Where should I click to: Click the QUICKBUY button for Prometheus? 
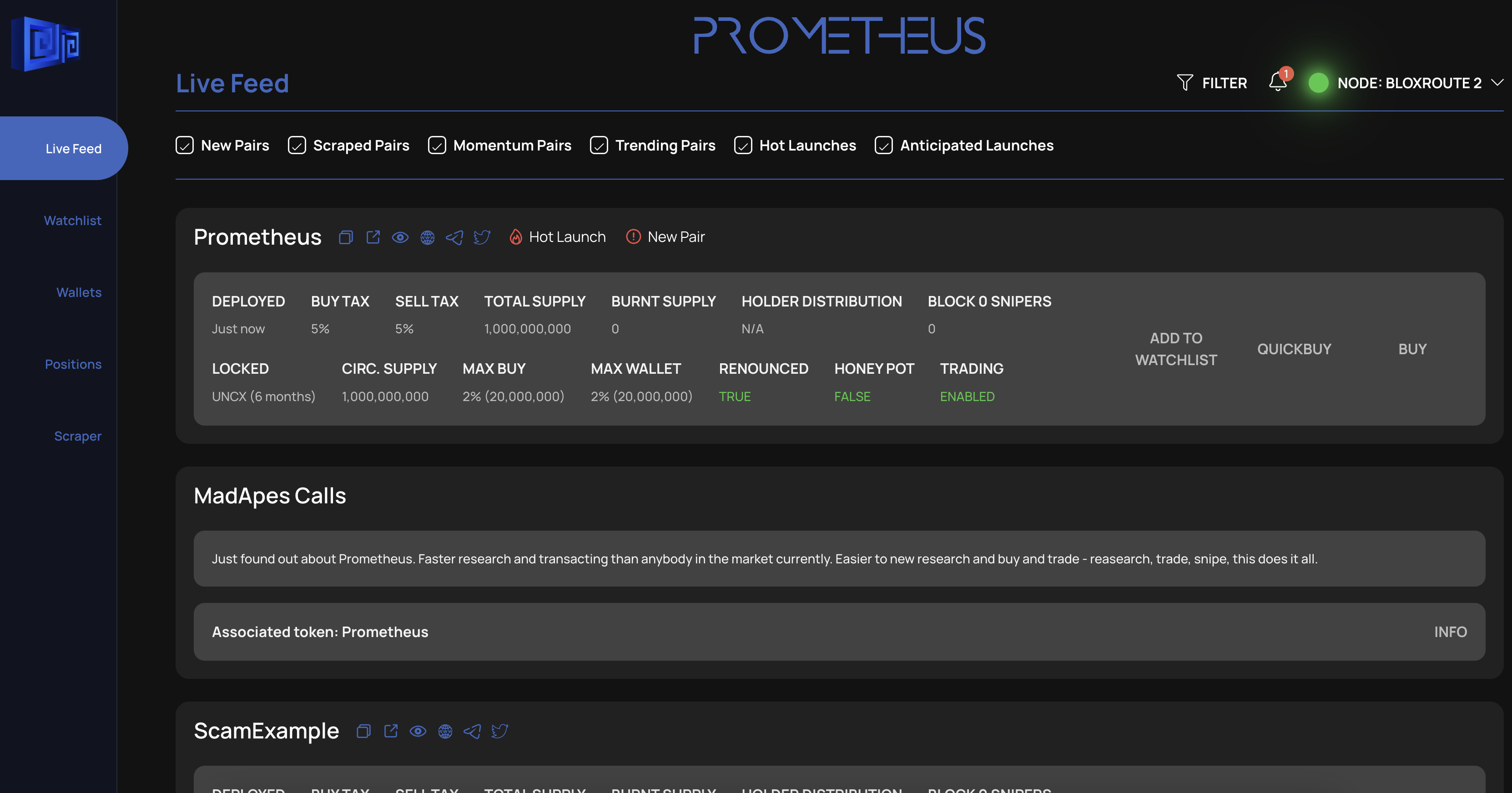coord(1294,349)
